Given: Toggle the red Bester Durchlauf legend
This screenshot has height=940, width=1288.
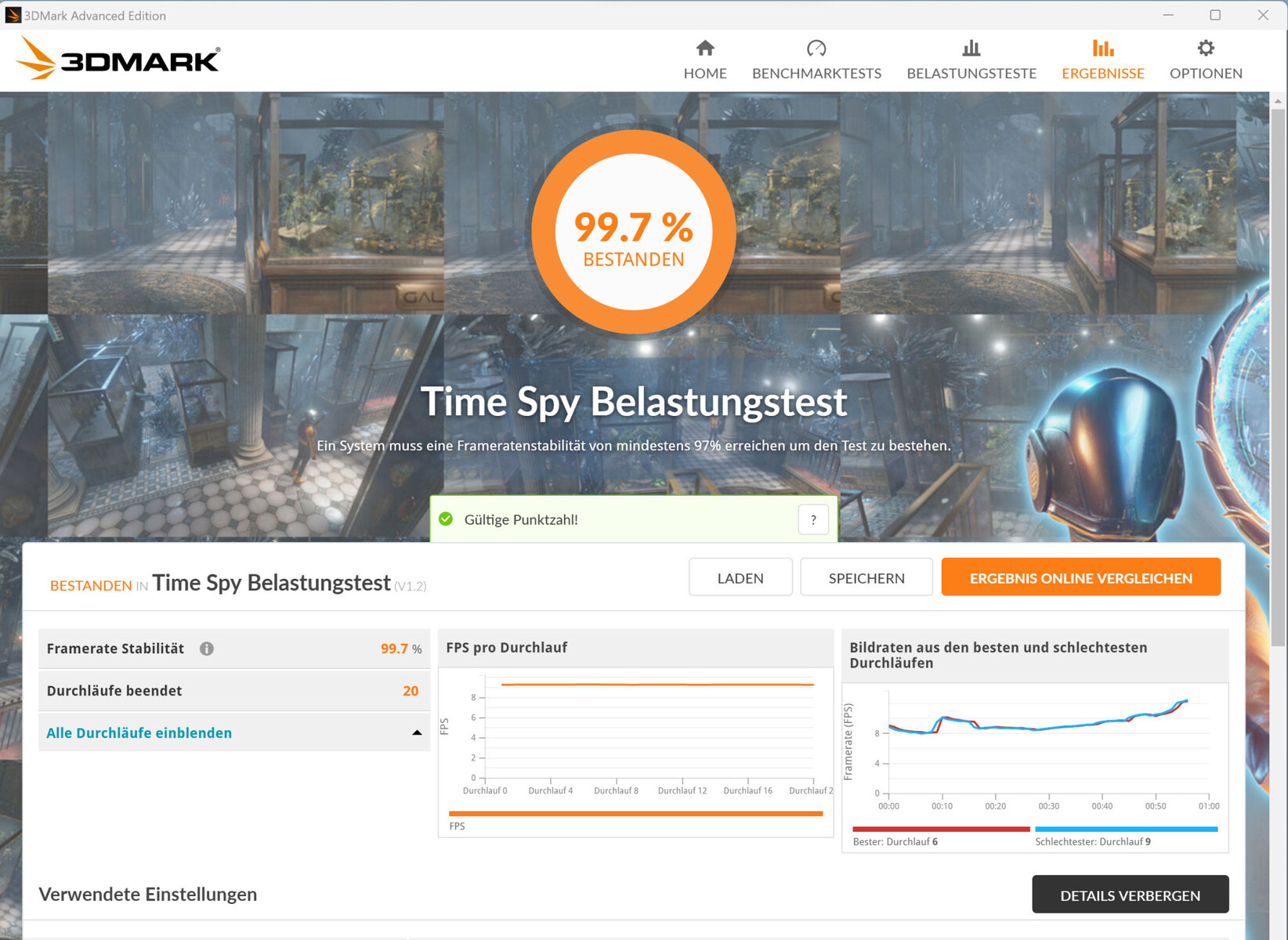Looking at the screenshot, I should pos(940,829).
